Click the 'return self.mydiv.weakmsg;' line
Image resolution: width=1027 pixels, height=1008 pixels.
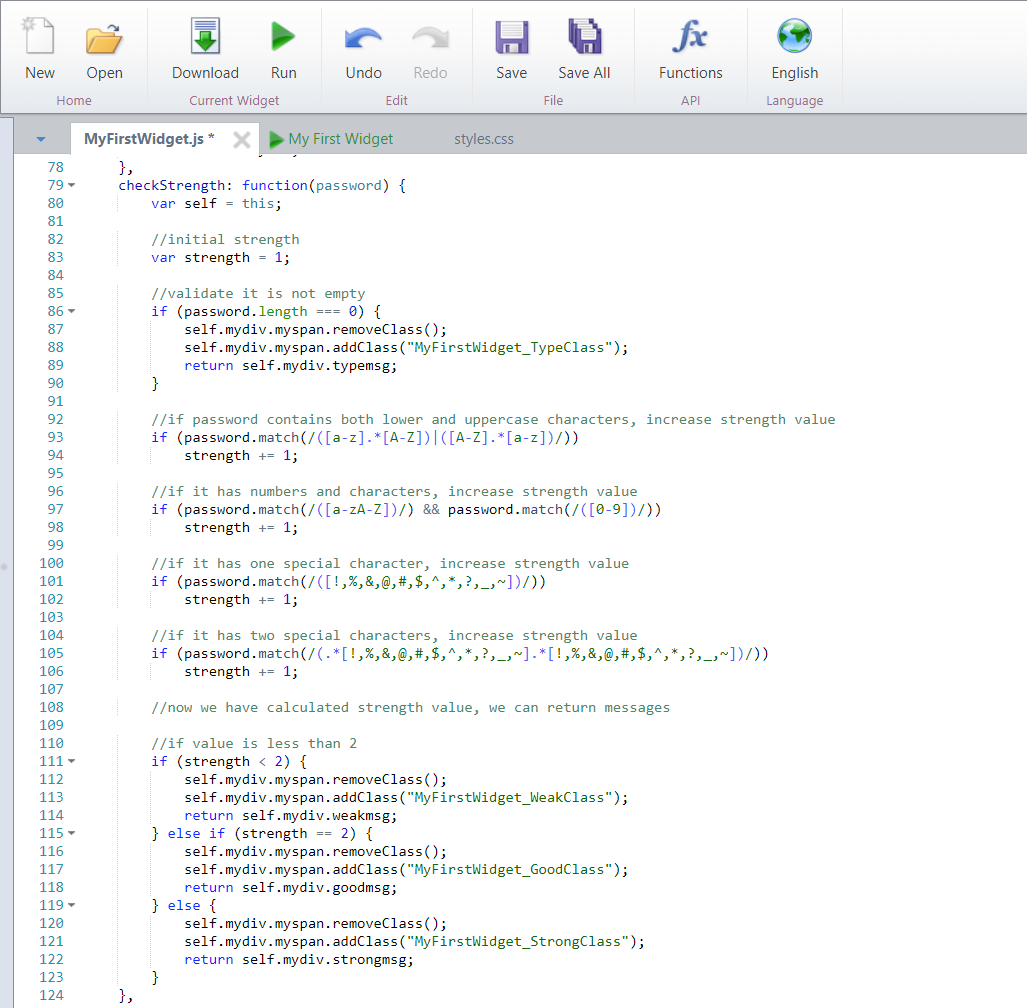pyautogui.click(x=291, y=815)
